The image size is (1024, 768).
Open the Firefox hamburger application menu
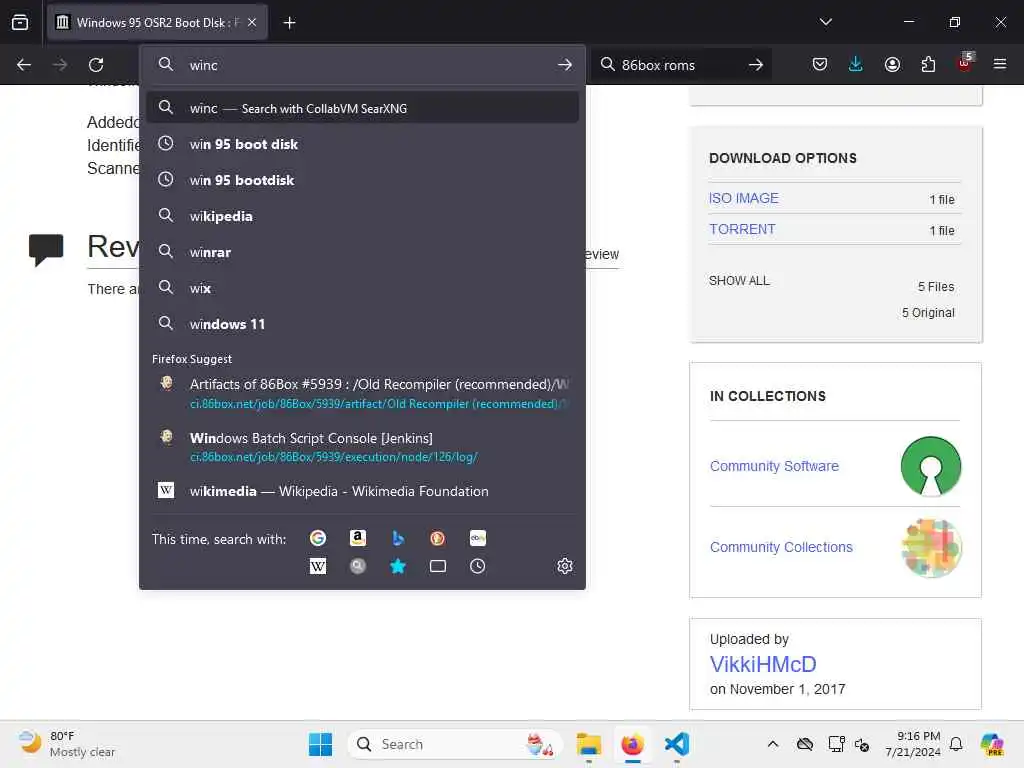tap(1000, 64)
